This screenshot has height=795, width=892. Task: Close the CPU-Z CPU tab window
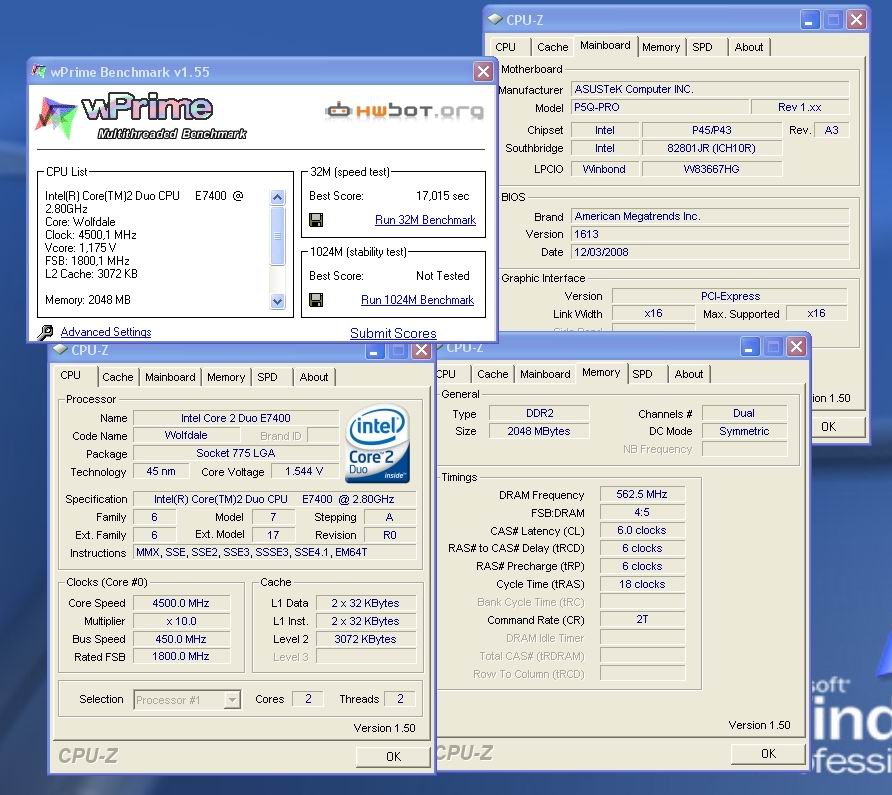421,350
